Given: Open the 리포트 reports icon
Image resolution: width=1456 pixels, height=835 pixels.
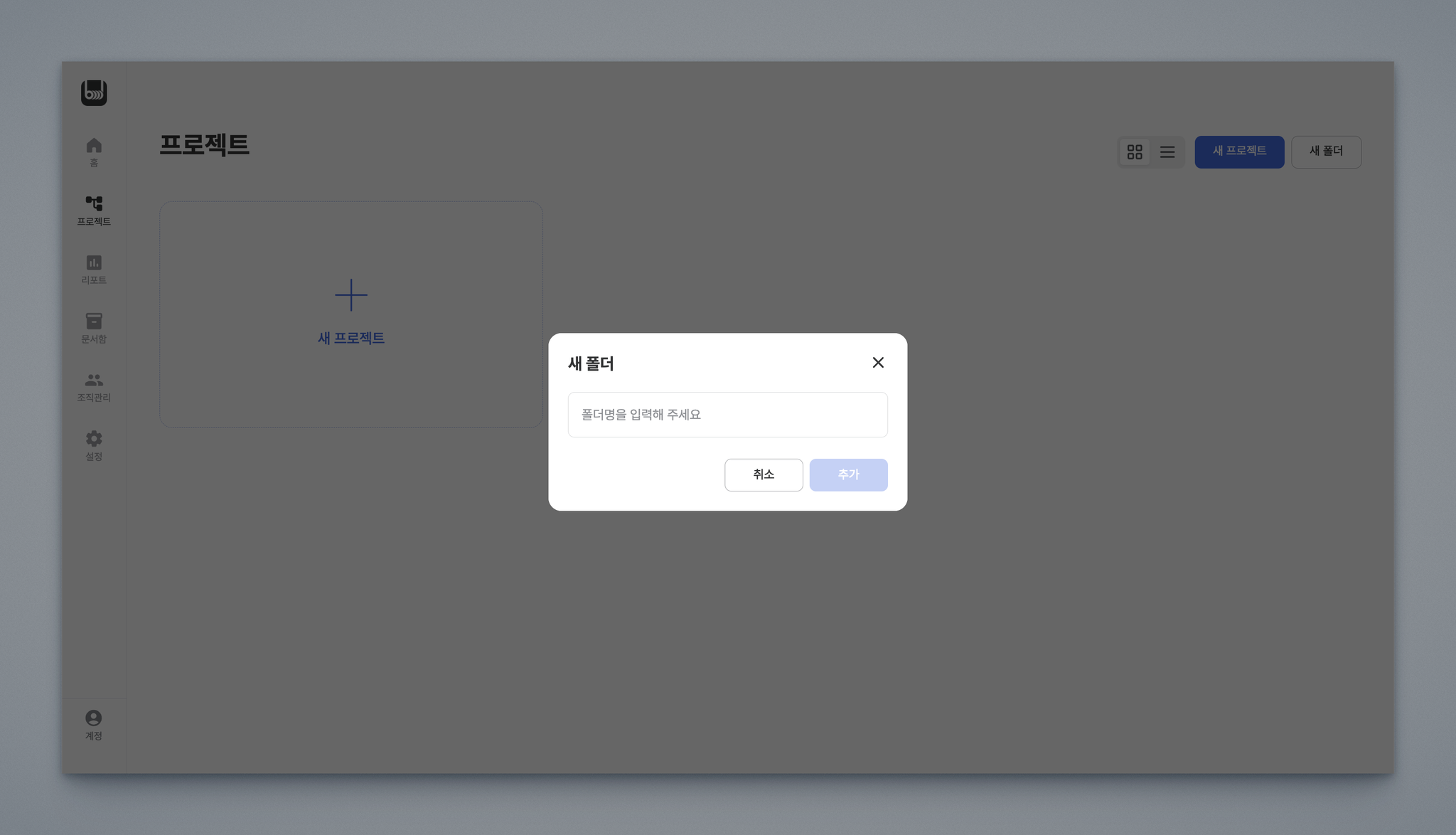Looking at the screenshot, I should [x=94, y=263].
